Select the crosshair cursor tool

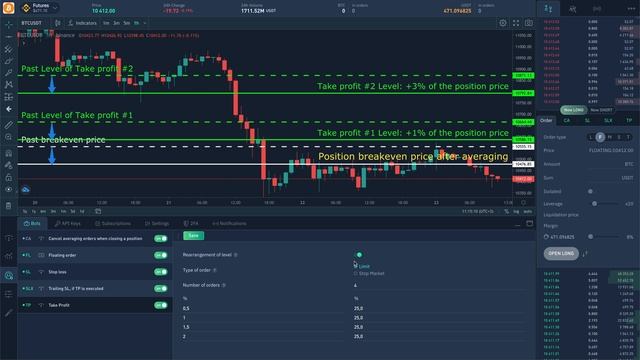point(9,25)
